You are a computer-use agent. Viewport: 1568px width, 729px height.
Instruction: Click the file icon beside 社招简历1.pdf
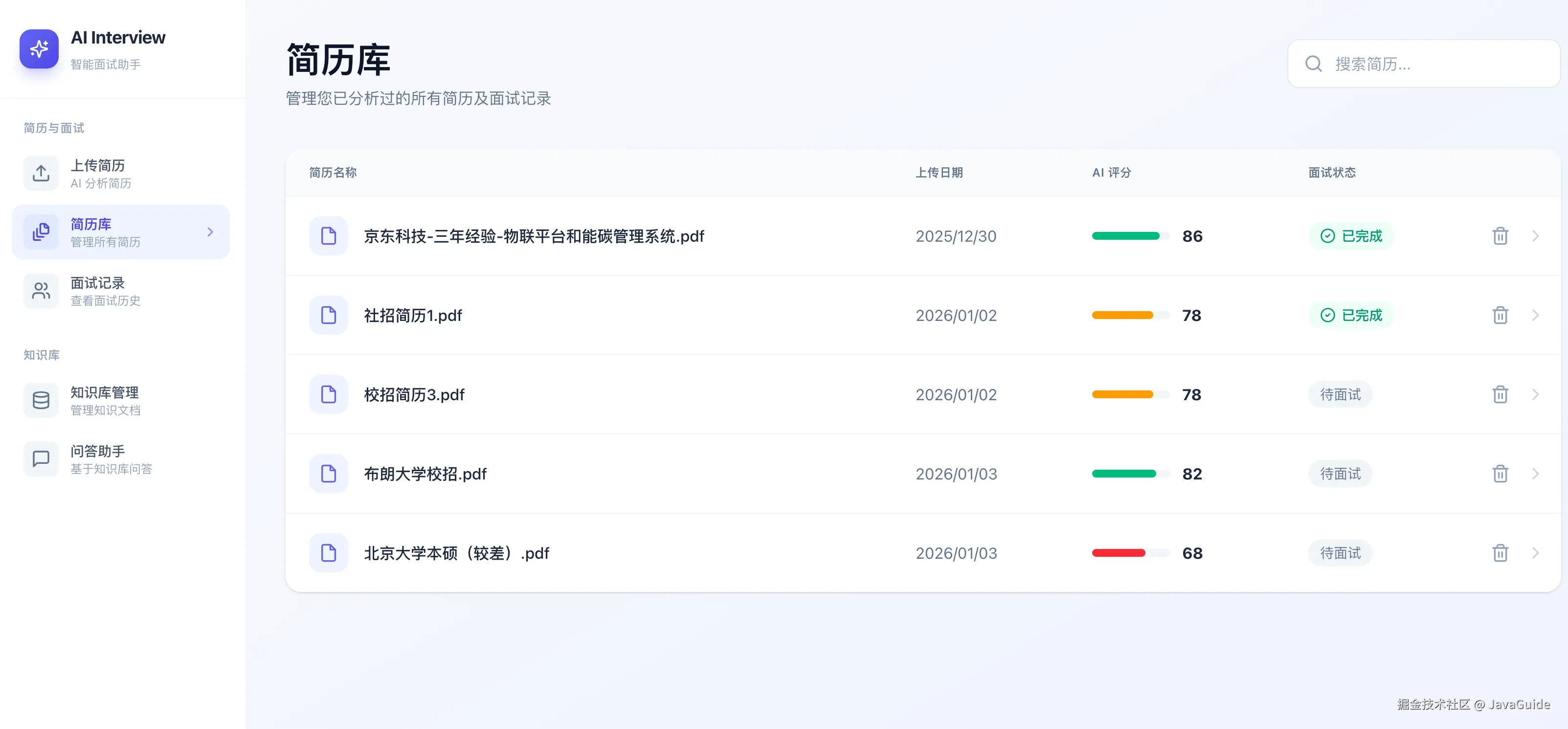[328, 315]
